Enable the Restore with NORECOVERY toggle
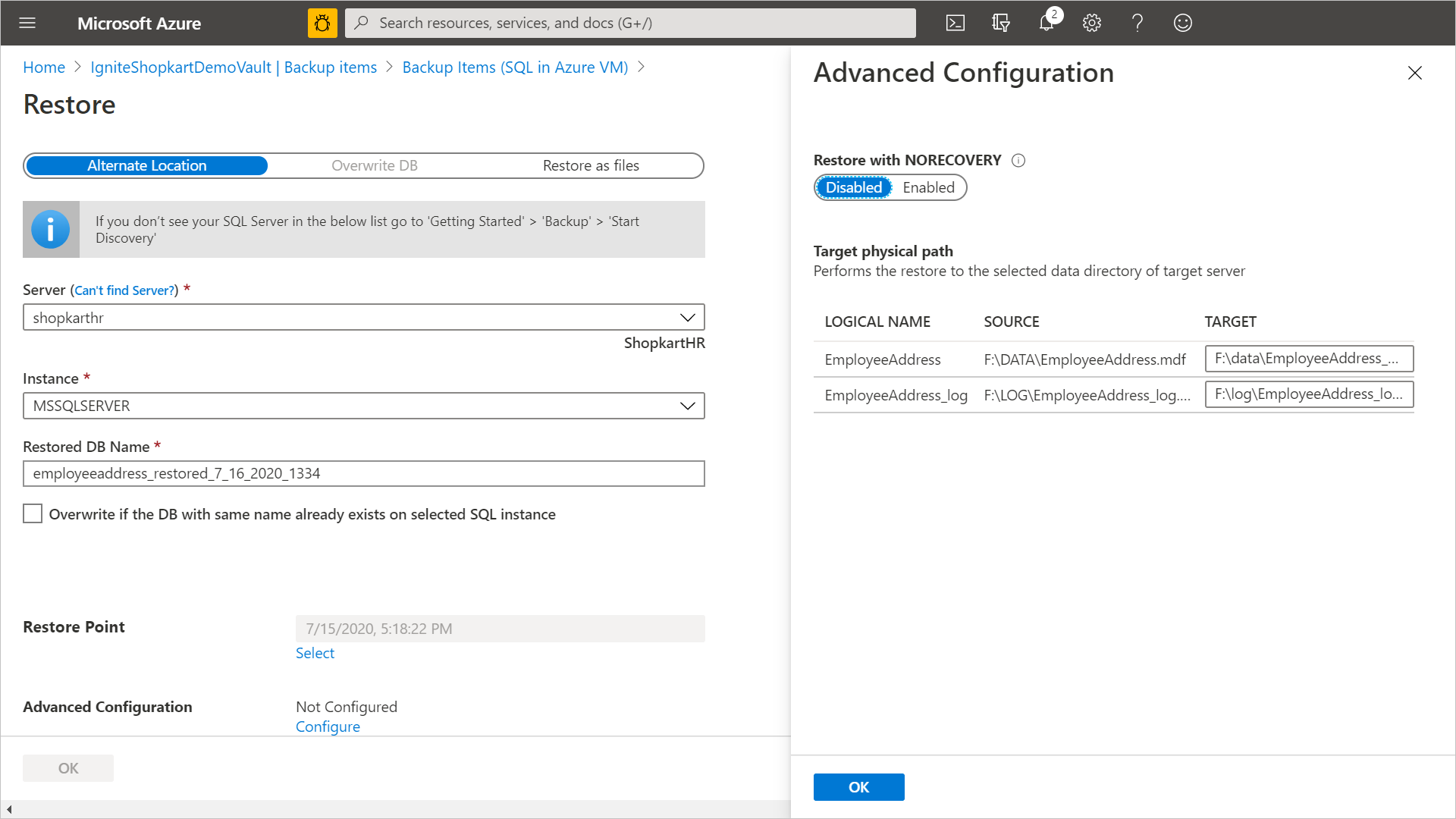1456x819 pixels. (927, 187)
